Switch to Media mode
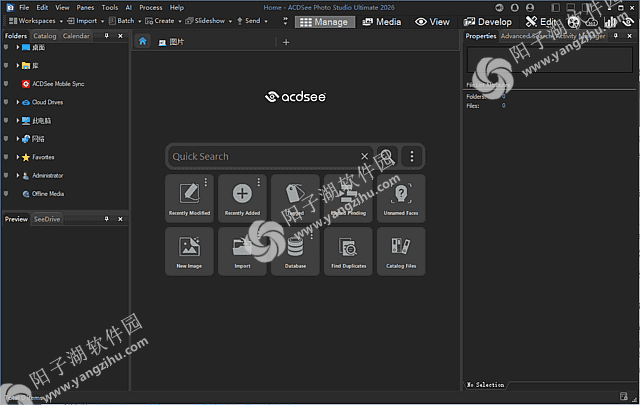The image size is (640, 405). 382,22
